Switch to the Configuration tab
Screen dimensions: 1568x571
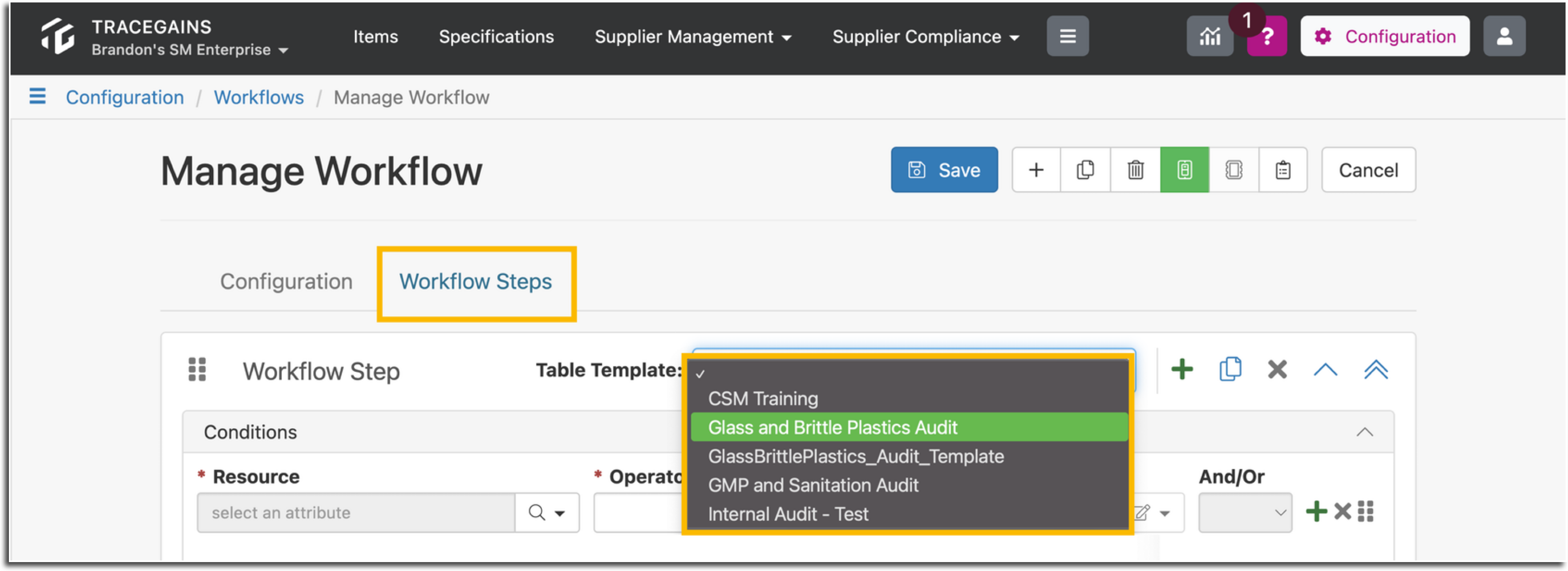(x=286, y=281)
